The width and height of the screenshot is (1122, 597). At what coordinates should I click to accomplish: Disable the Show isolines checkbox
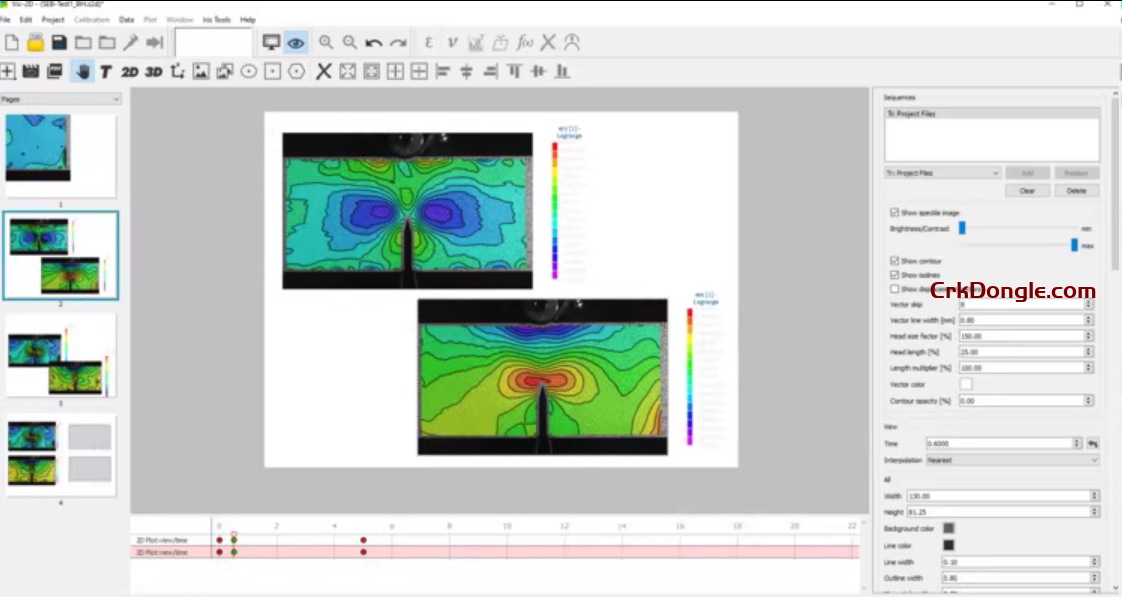[895, 275]
